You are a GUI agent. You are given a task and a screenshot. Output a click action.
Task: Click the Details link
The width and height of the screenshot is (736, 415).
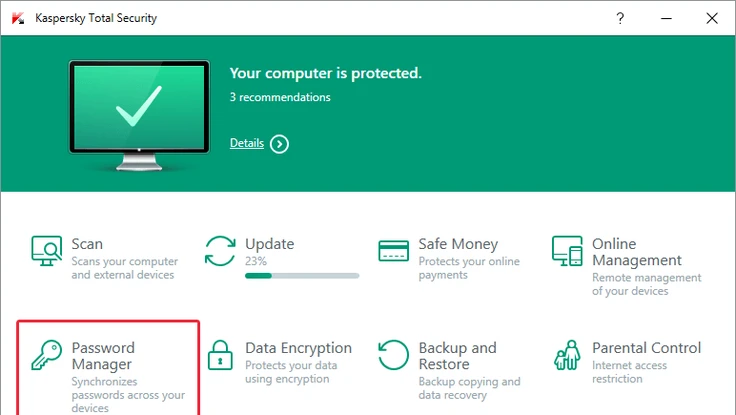click(x=246, y=143)
